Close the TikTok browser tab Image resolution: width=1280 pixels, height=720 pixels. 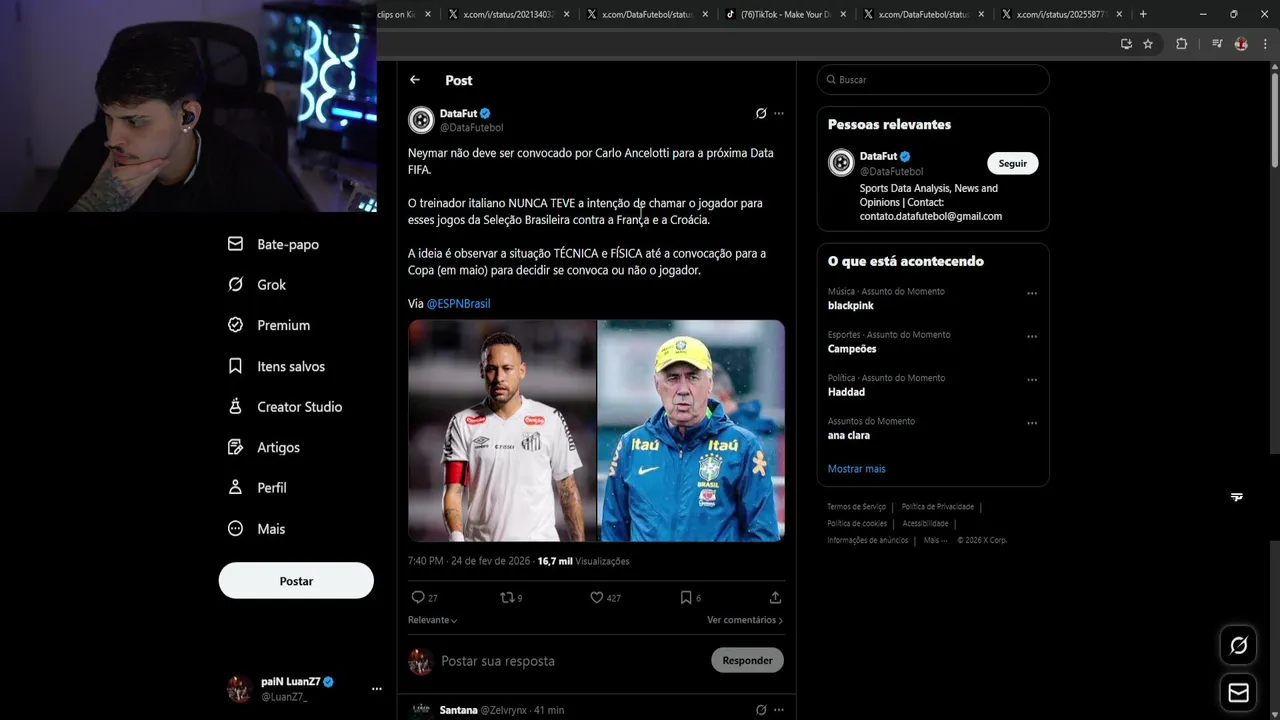pos(843,14)
